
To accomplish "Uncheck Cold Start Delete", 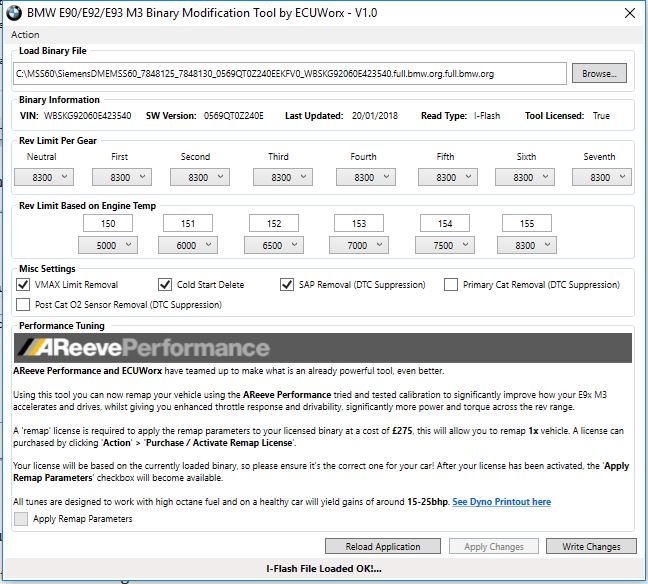I will click(165, 284).
